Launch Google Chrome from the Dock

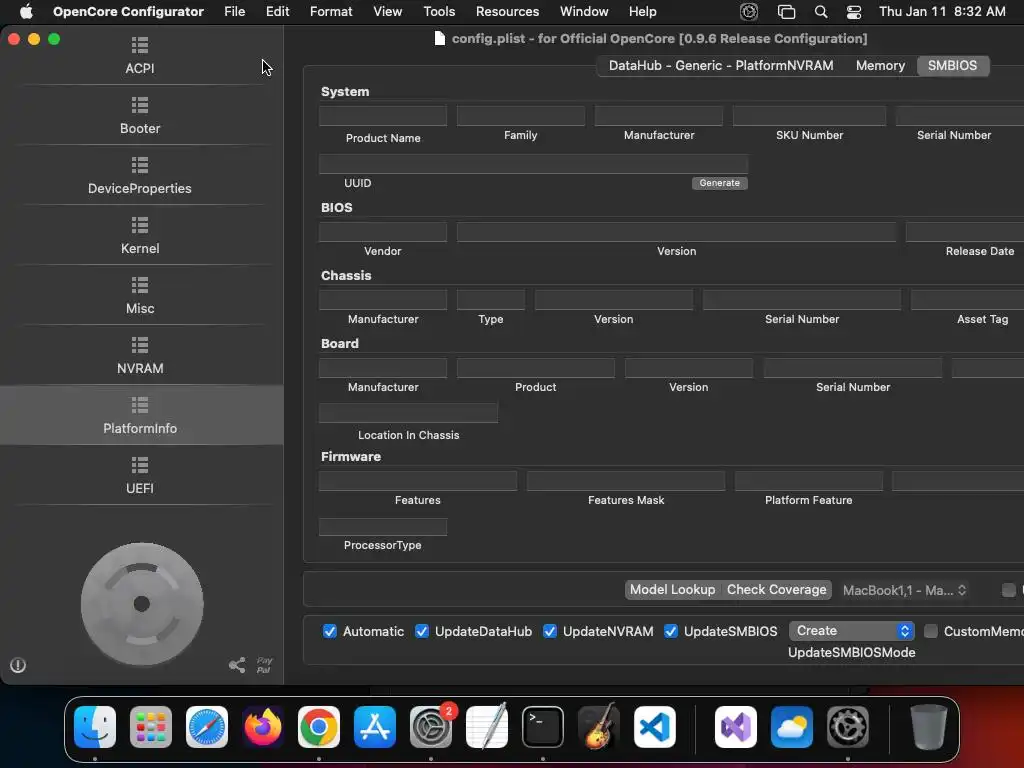click(319, 726)
